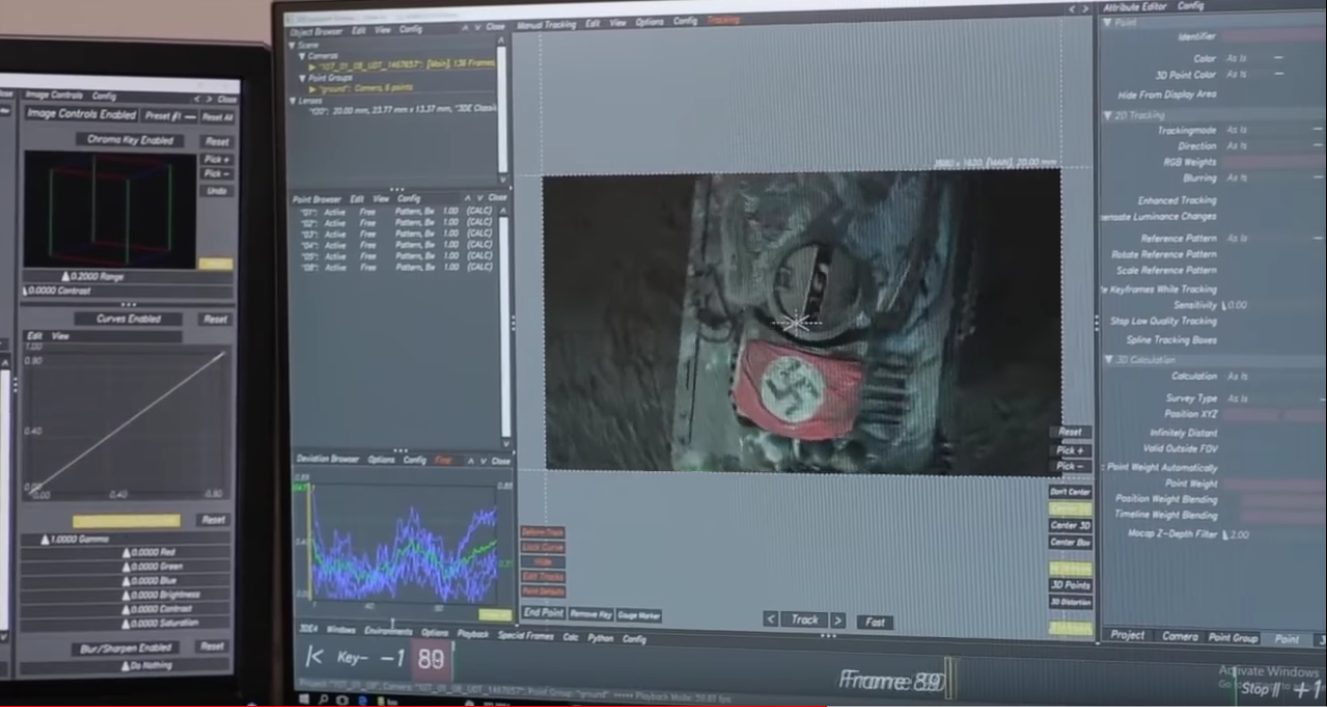Switch to the Point tab
The image size is (1327, 707).
[1287, 639]
